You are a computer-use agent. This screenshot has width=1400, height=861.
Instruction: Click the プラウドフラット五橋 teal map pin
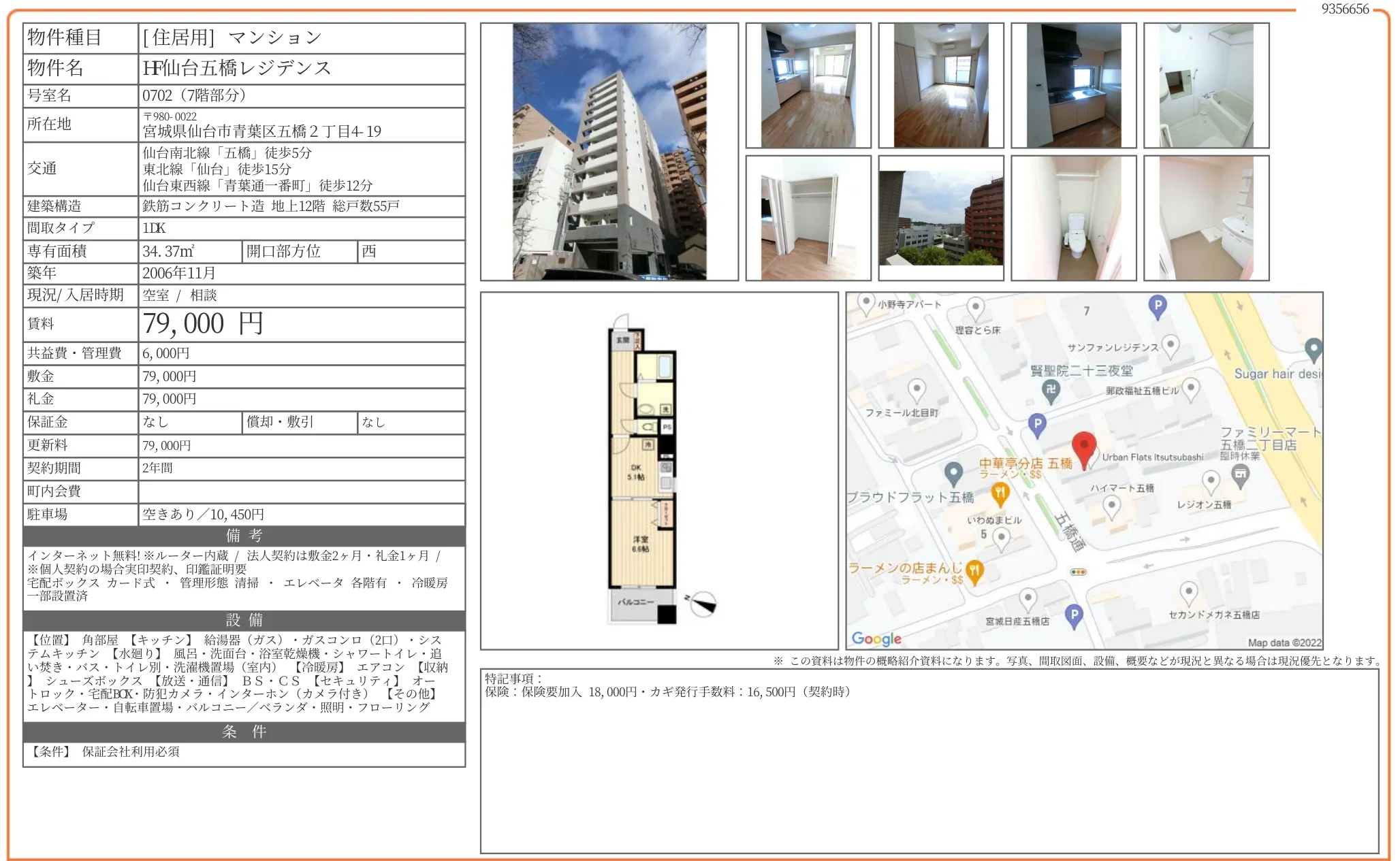pos(953,472)
